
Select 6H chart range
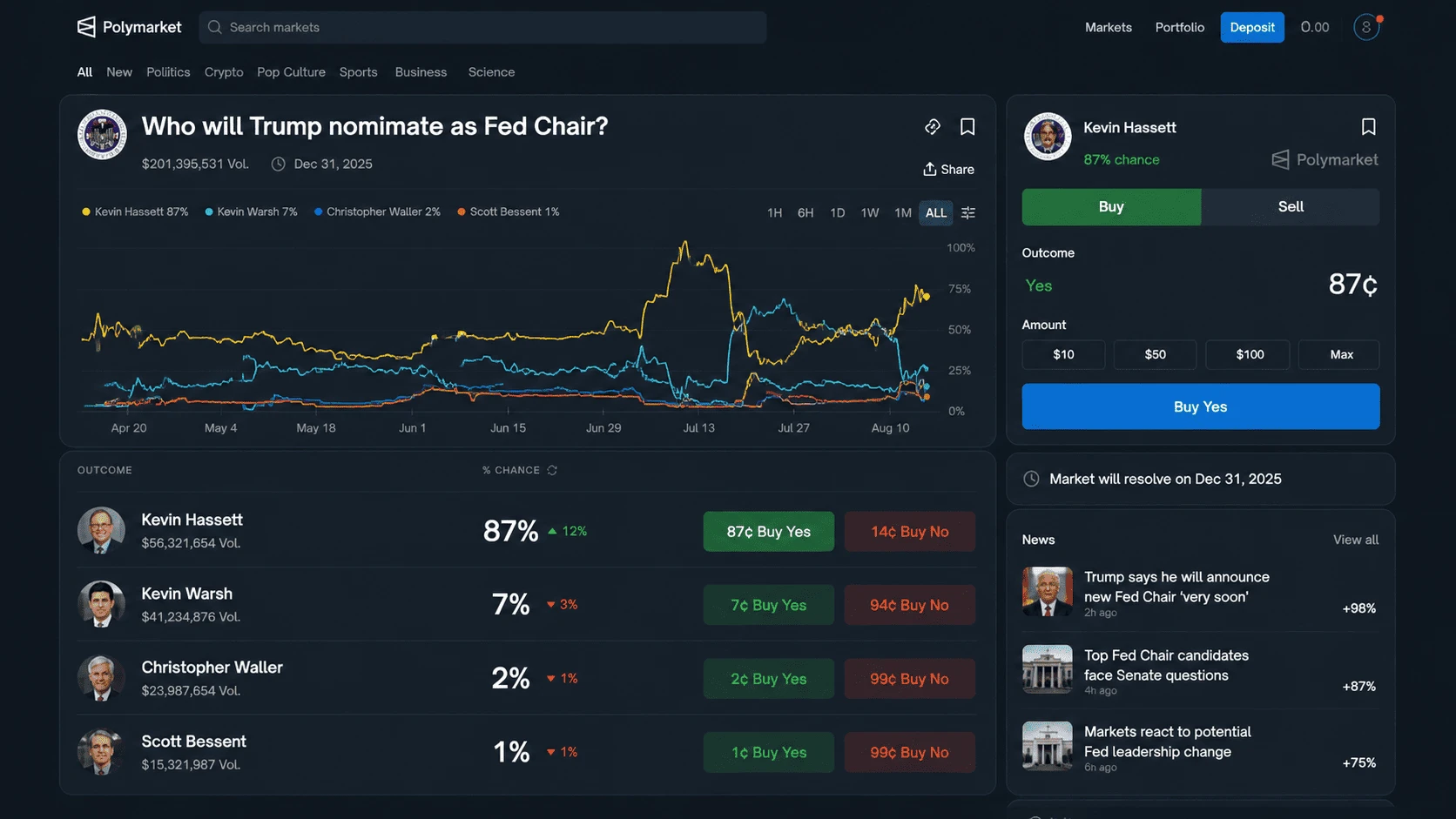click(x=806, y=212)
